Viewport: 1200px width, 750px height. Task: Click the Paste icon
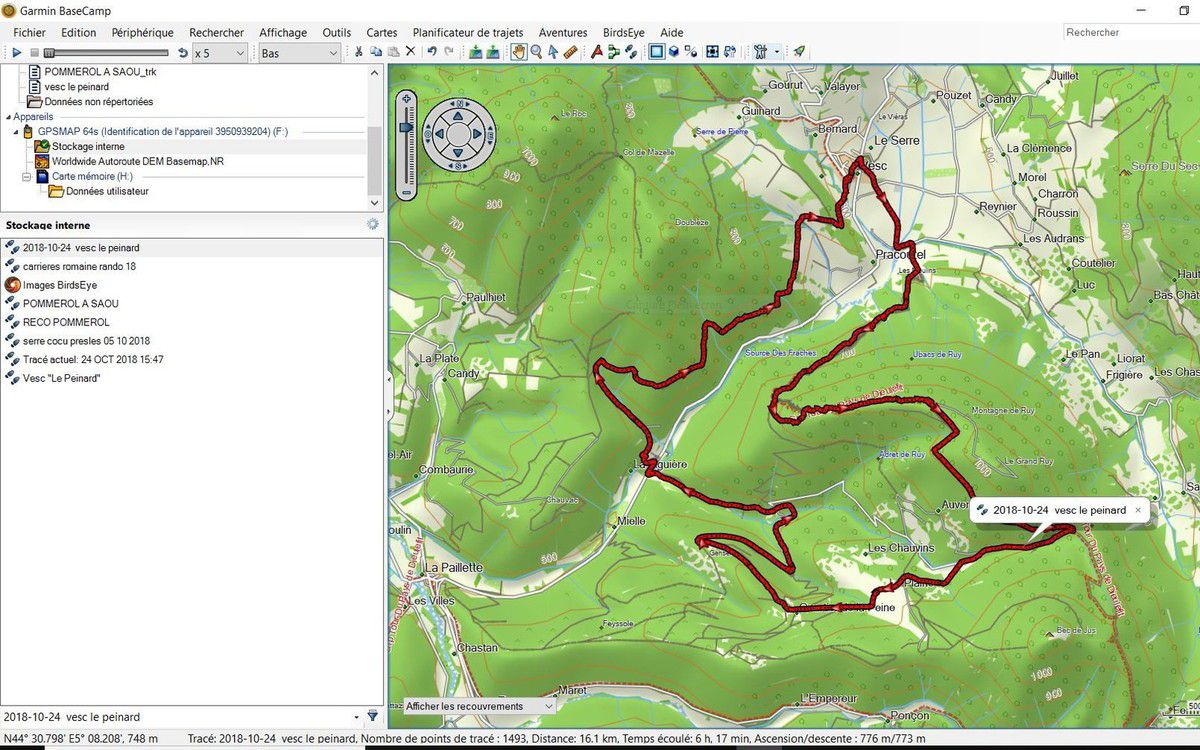(x=393, y=52)
